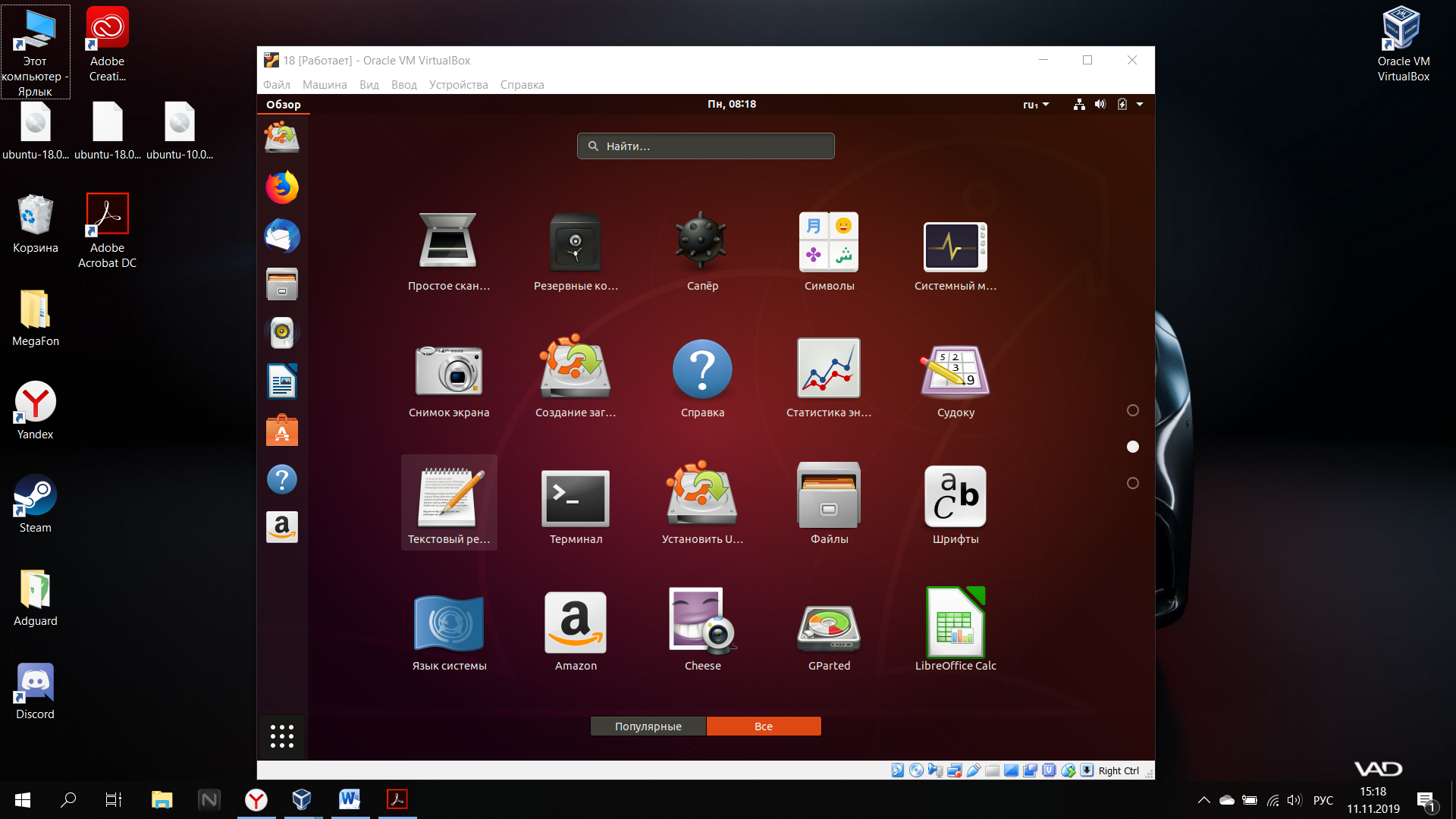Open Install Ubuntu icon in dock
The width and height of the screenshot is (1456, 819).
(x=282, y=138)
